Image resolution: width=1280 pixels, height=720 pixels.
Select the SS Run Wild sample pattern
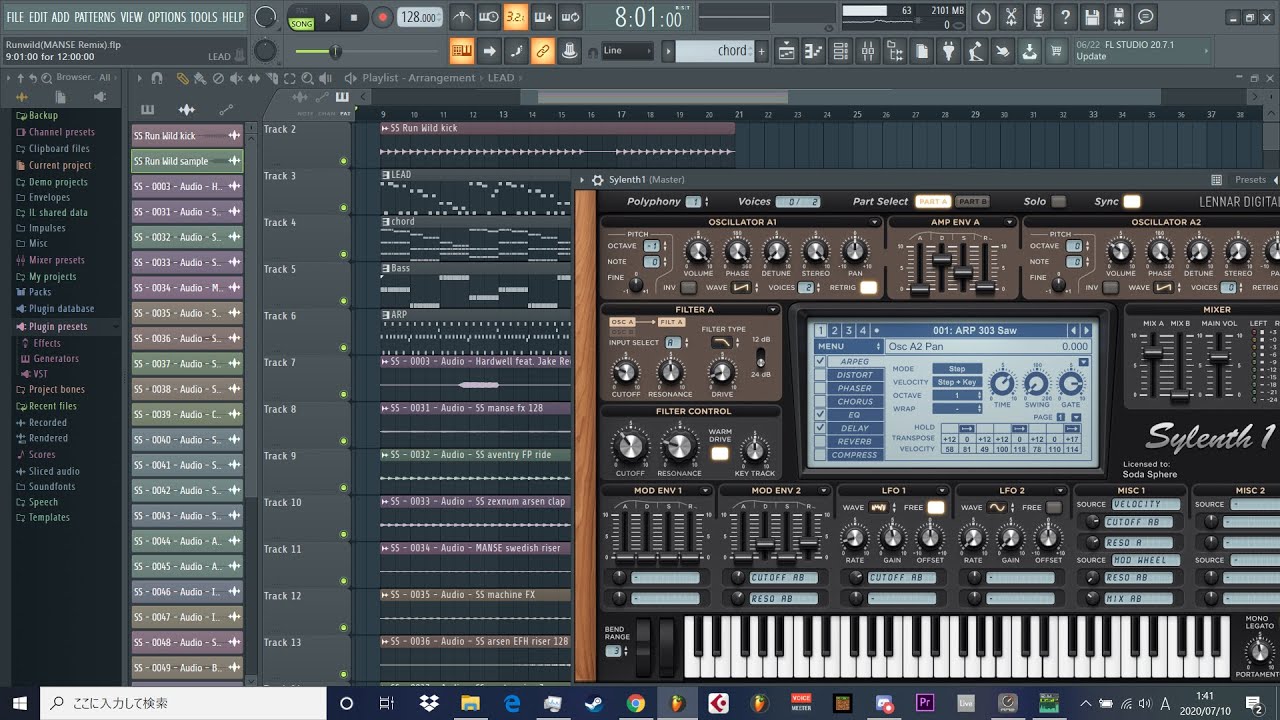pos(187,161)
